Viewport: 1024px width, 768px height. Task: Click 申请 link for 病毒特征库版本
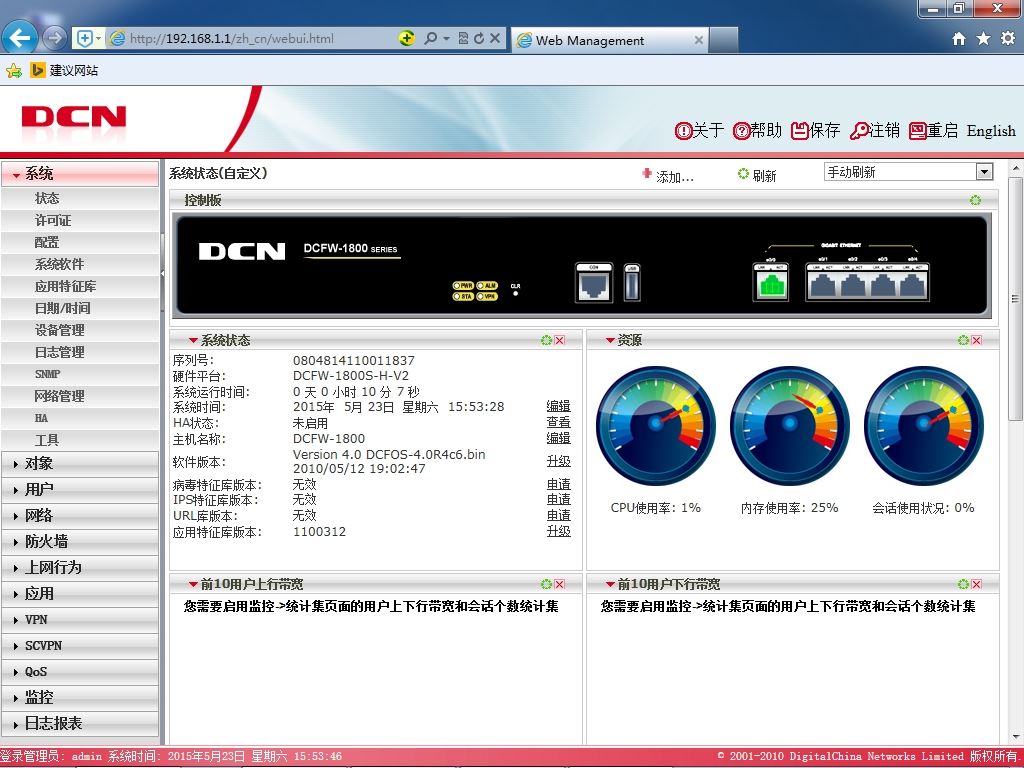point(558,484)
